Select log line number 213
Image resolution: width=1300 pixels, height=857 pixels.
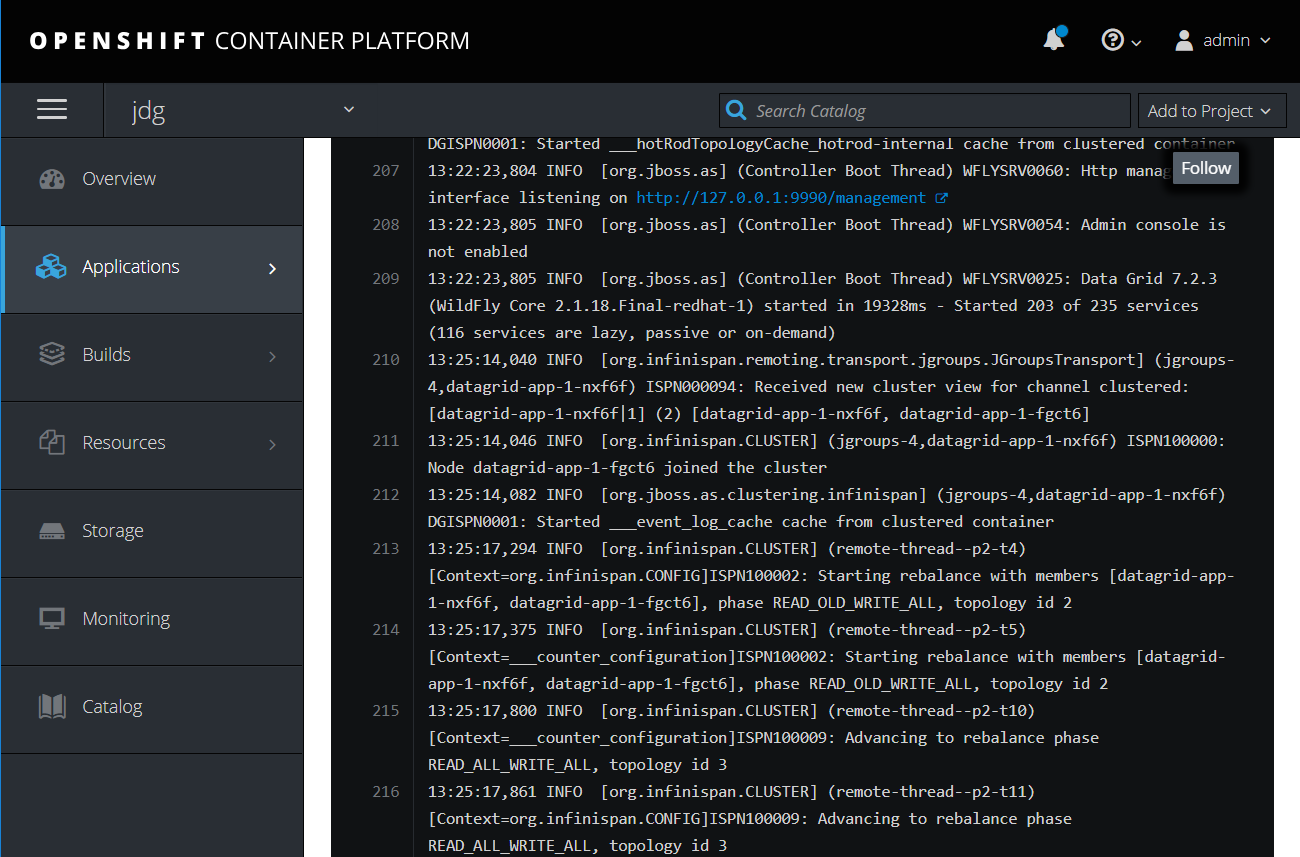(386, 549)
